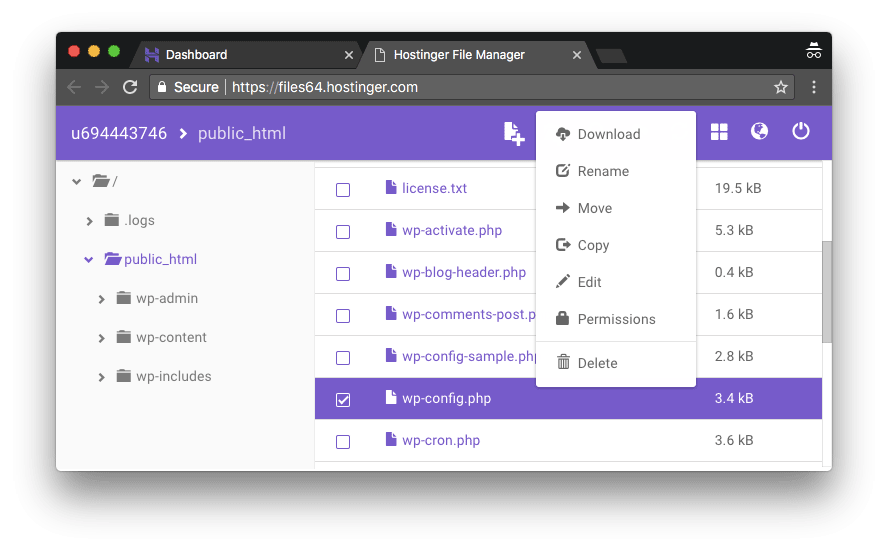Click the power logout icon
The height and width of the screenshot is (551, 888).
click(801, 131)
